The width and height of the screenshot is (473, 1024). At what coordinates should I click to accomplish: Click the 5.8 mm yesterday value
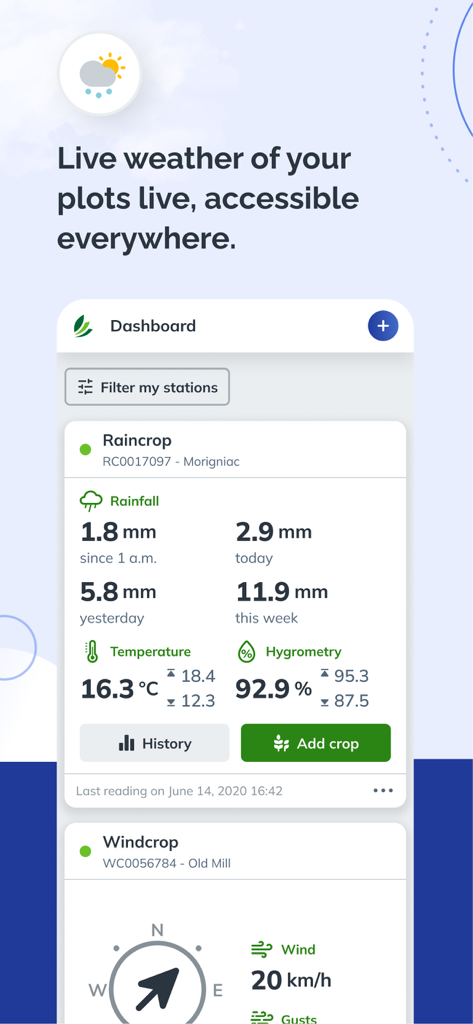pyautogui.click(x=118, y=592)
